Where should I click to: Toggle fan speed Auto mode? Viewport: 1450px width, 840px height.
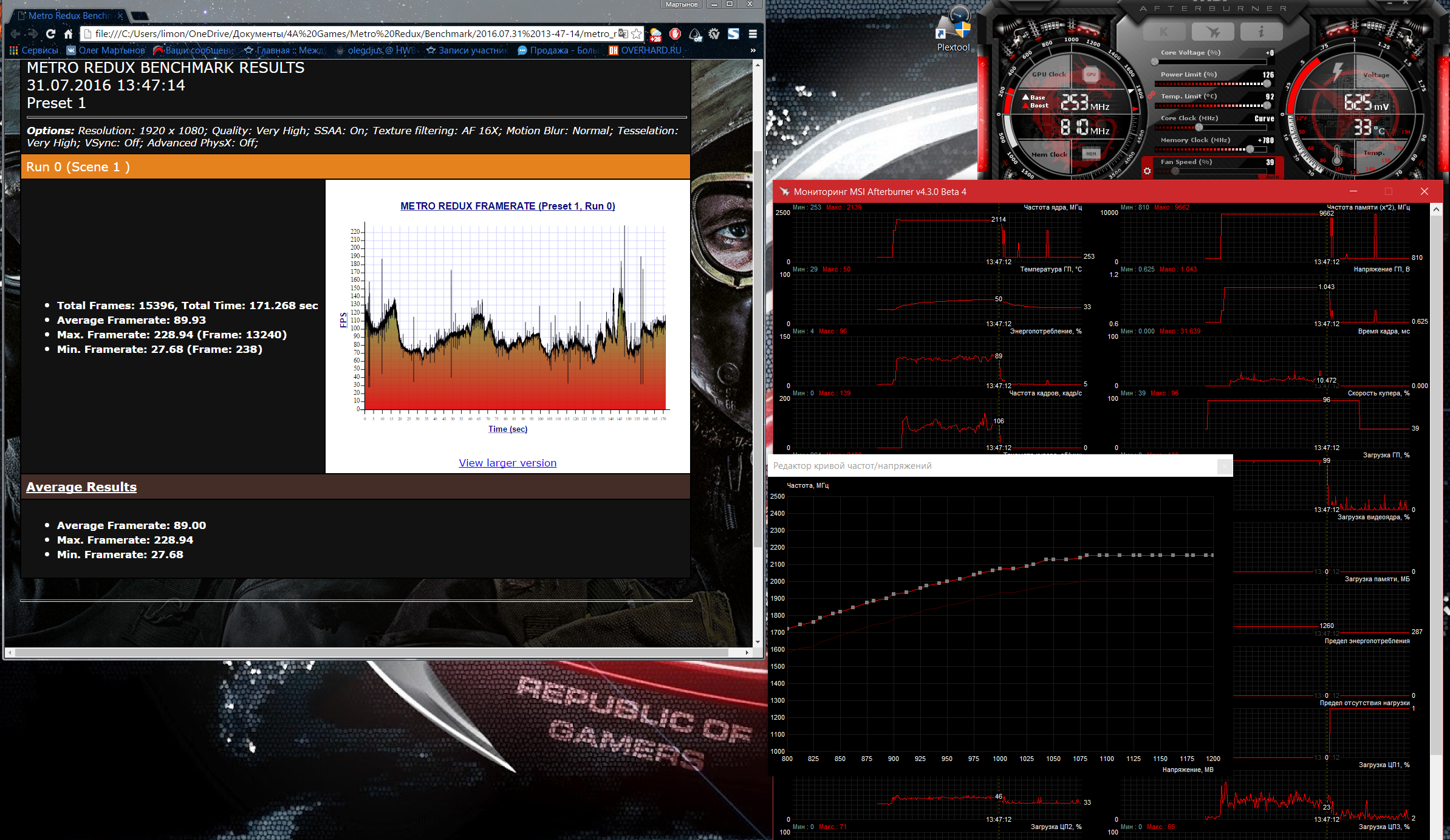click(x=1271, y=177)
